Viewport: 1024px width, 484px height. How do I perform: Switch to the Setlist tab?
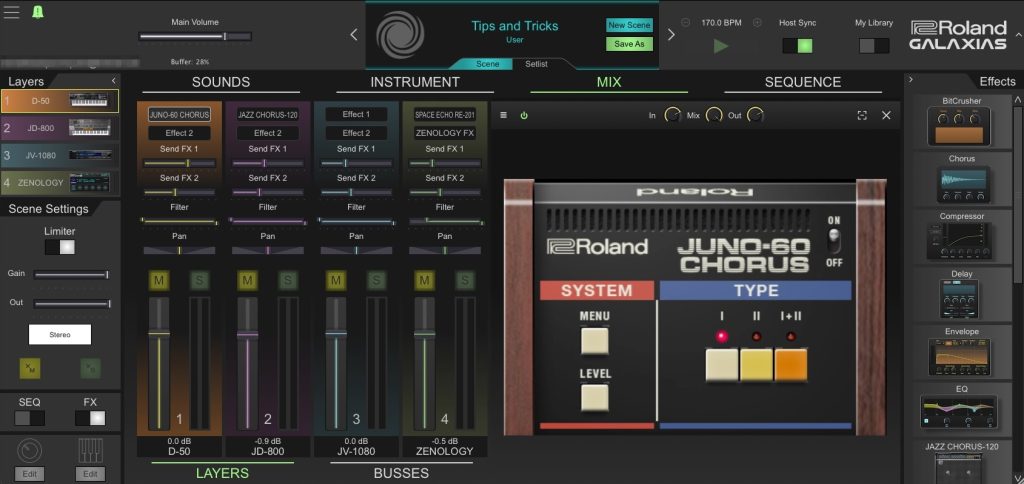(x=537, y=64)
